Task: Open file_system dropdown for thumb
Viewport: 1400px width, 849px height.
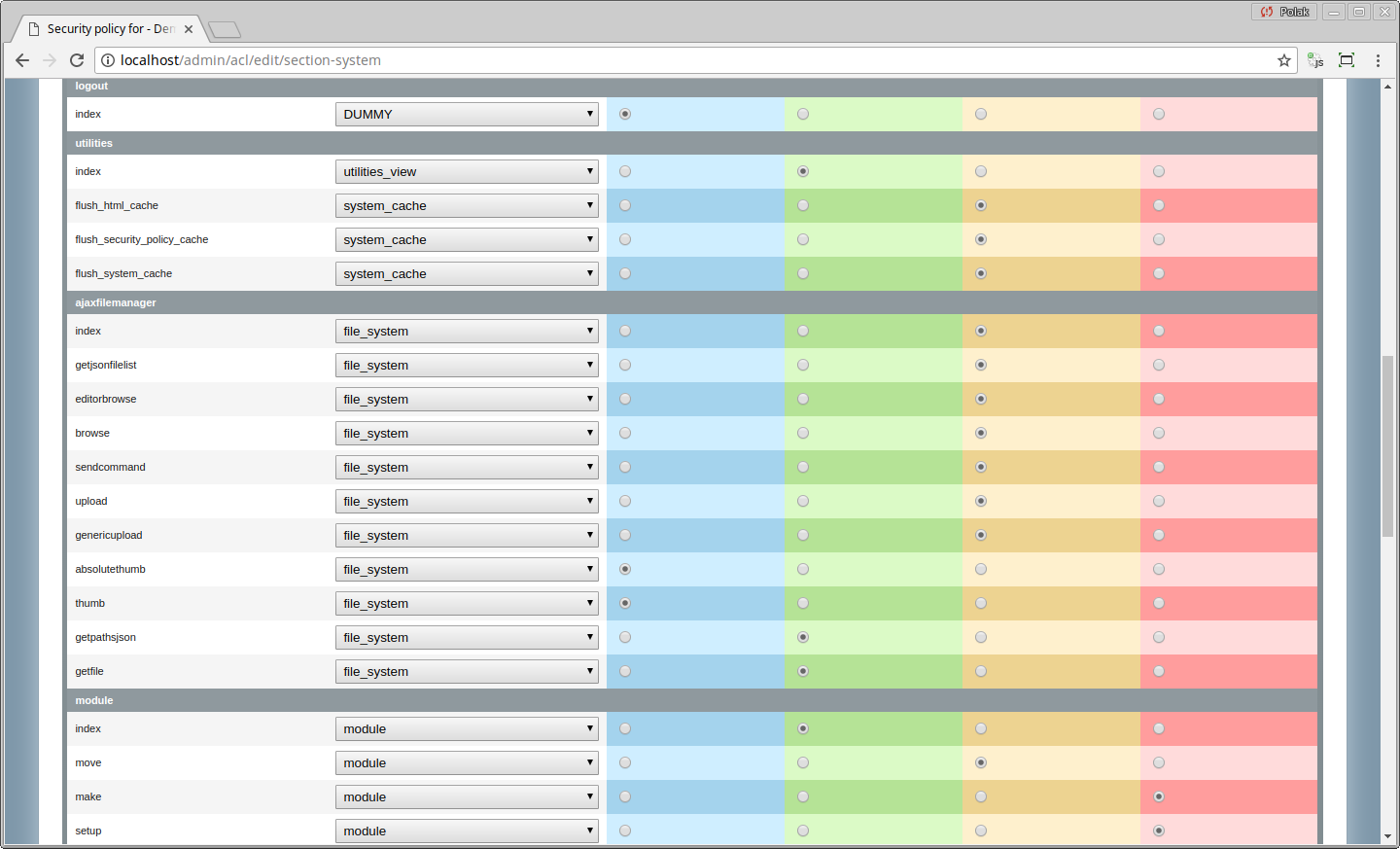Action: (x=467, y=603)
